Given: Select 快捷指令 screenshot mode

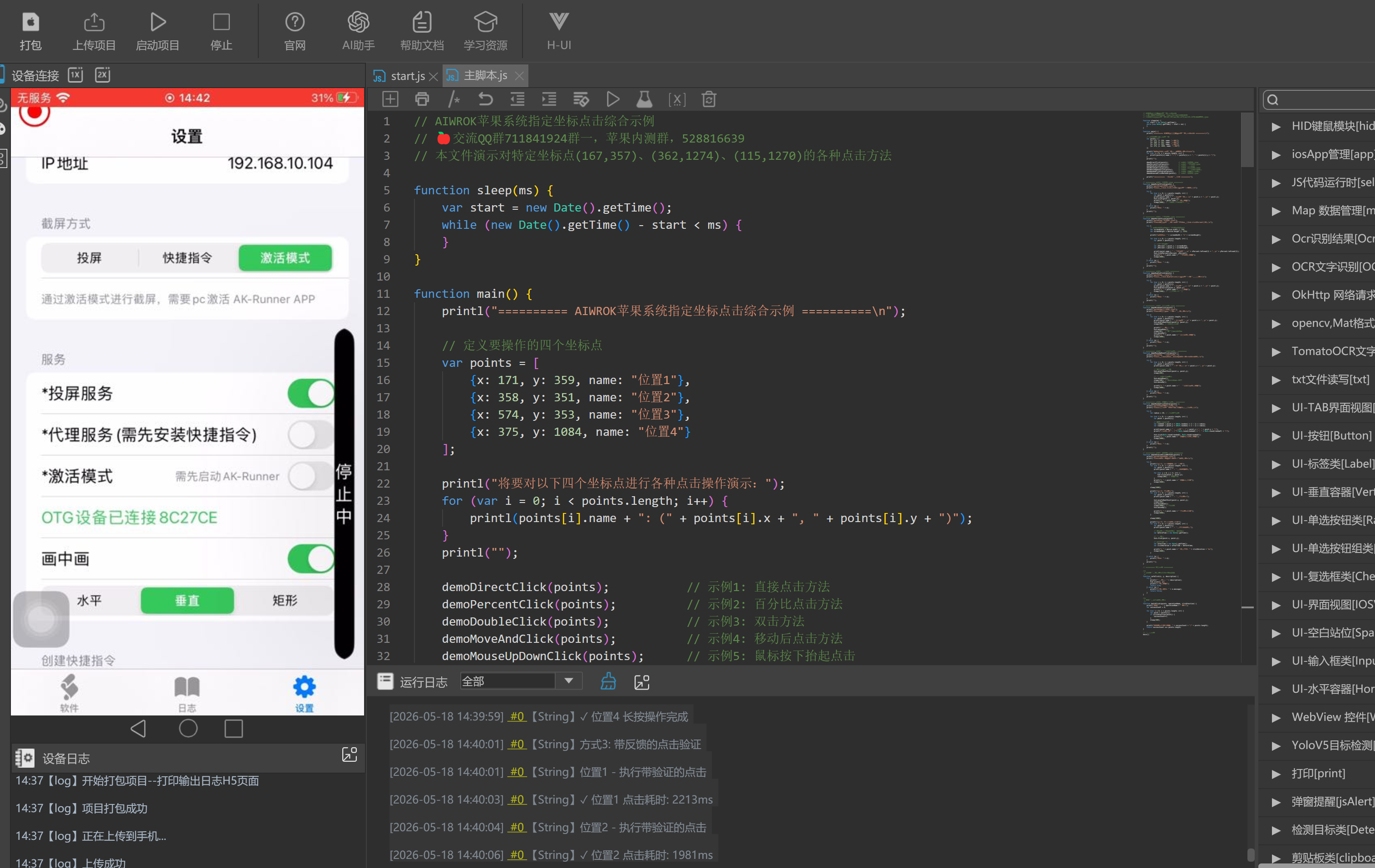Looking at the screenshot, I should coord(187,257).
